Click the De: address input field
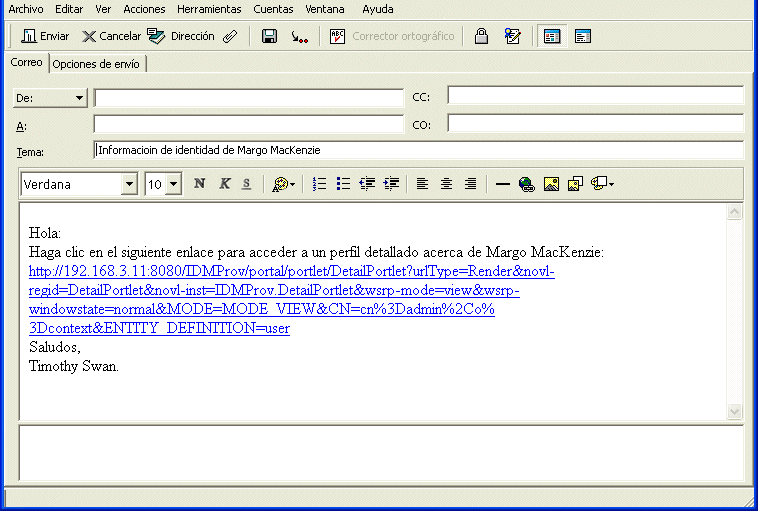Image resolution: width=758 pixels, height=511 pixels. pos(248,98)
